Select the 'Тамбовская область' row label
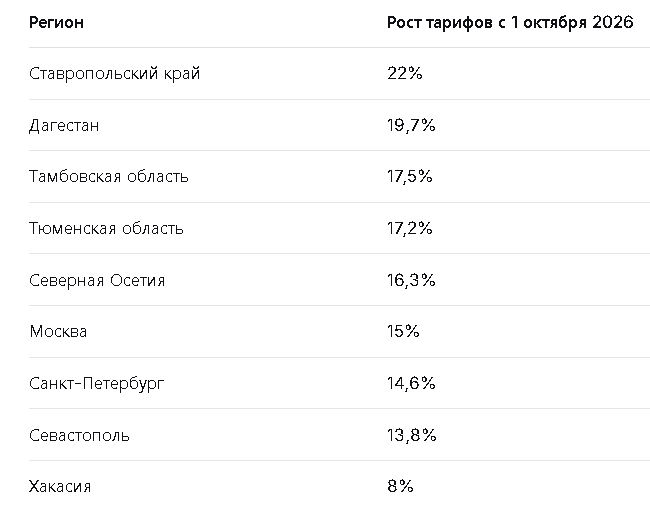650x509 pixels. coord(108,177)
